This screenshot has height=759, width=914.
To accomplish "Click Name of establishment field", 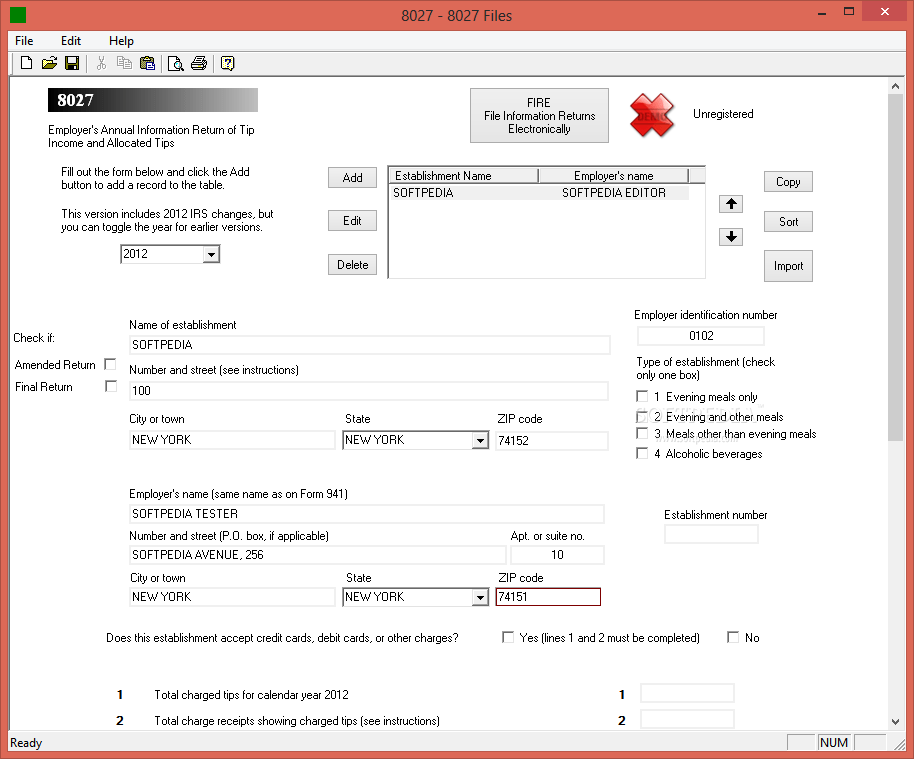I will pos(369,345).
